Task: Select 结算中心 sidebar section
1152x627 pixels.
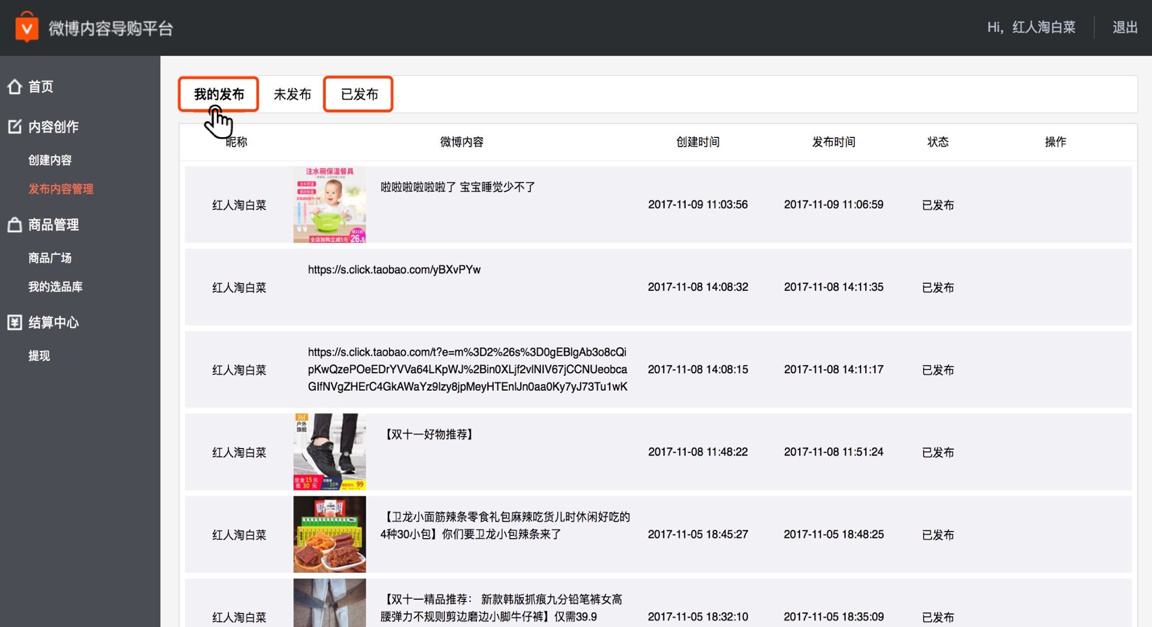Action: pos(53,322)
